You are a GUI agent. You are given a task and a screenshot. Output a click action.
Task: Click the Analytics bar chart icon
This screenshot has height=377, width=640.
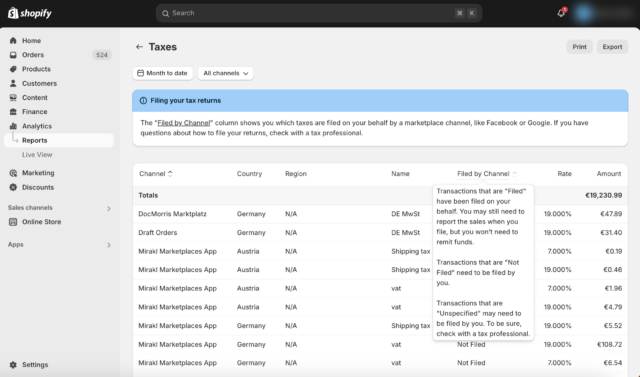click(13, 126)
